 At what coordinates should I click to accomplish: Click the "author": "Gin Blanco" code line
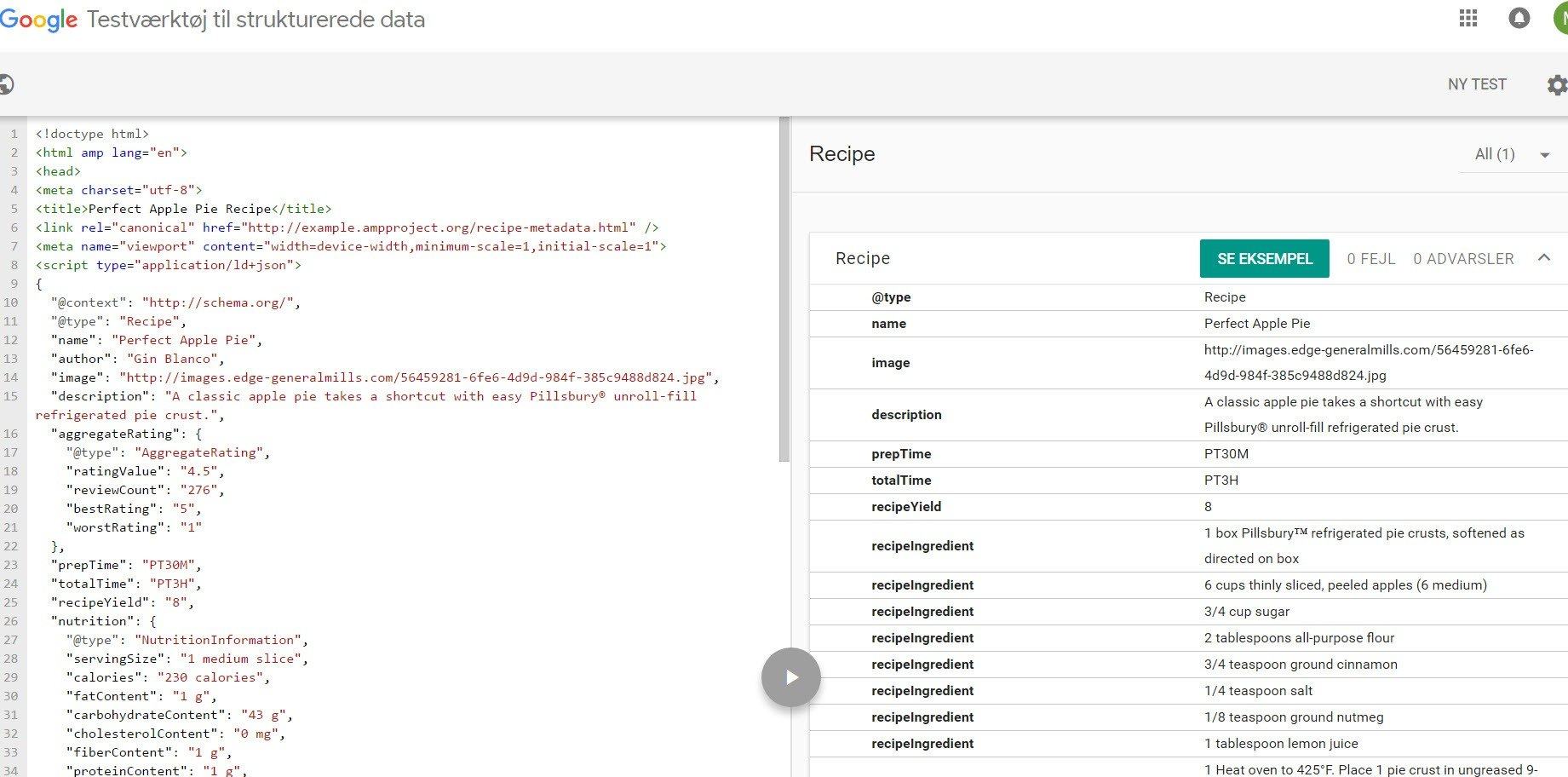point(137,359)
